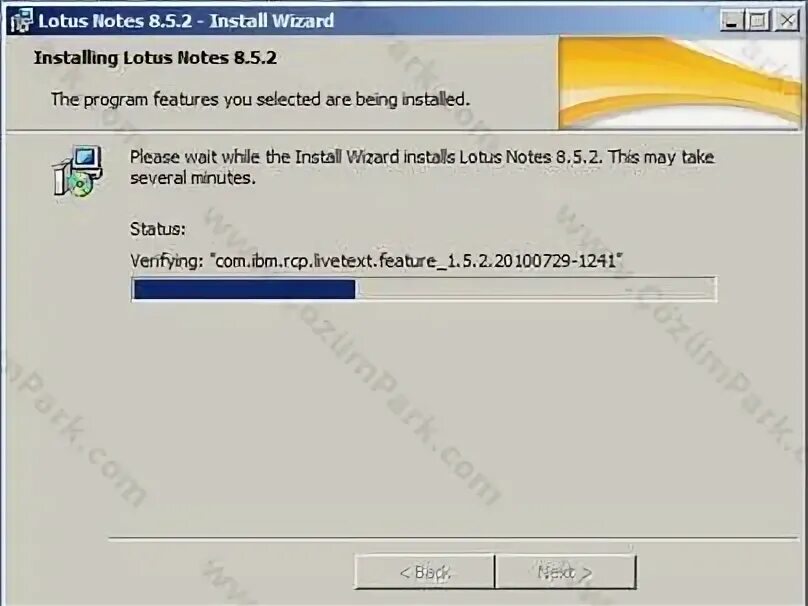Minimize the Install Wizard window
The height and width of the screenshot is (606, 808).
(x=731, y=21)
